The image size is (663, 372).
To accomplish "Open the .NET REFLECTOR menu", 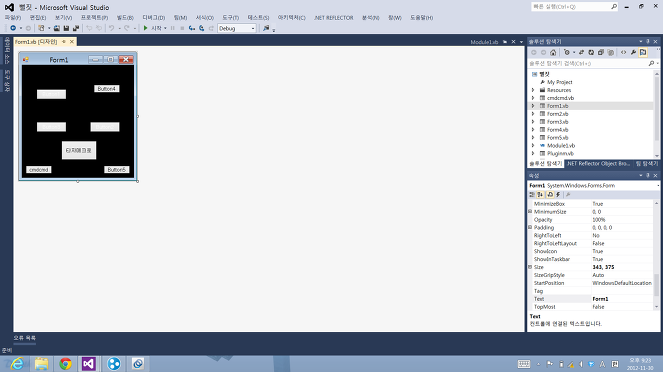I will coord(333,18).
